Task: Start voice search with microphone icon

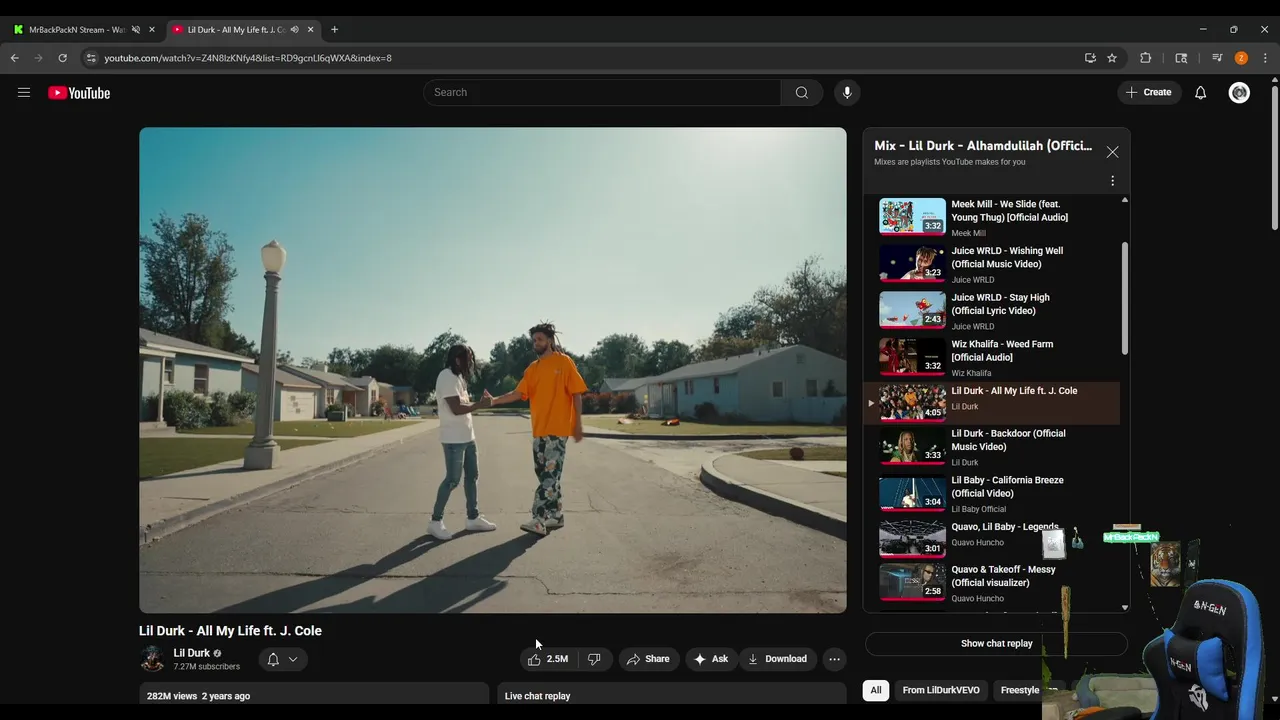Action: (847, 92)
